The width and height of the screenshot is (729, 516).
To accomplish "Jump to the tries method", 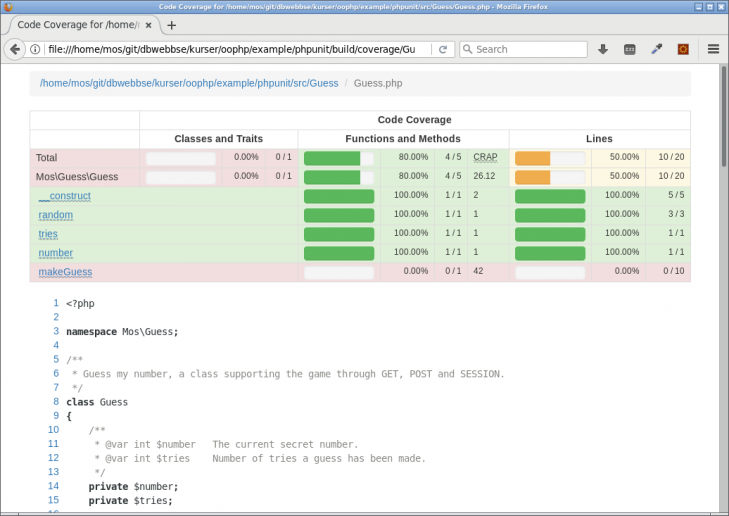I will coord(48,234).
